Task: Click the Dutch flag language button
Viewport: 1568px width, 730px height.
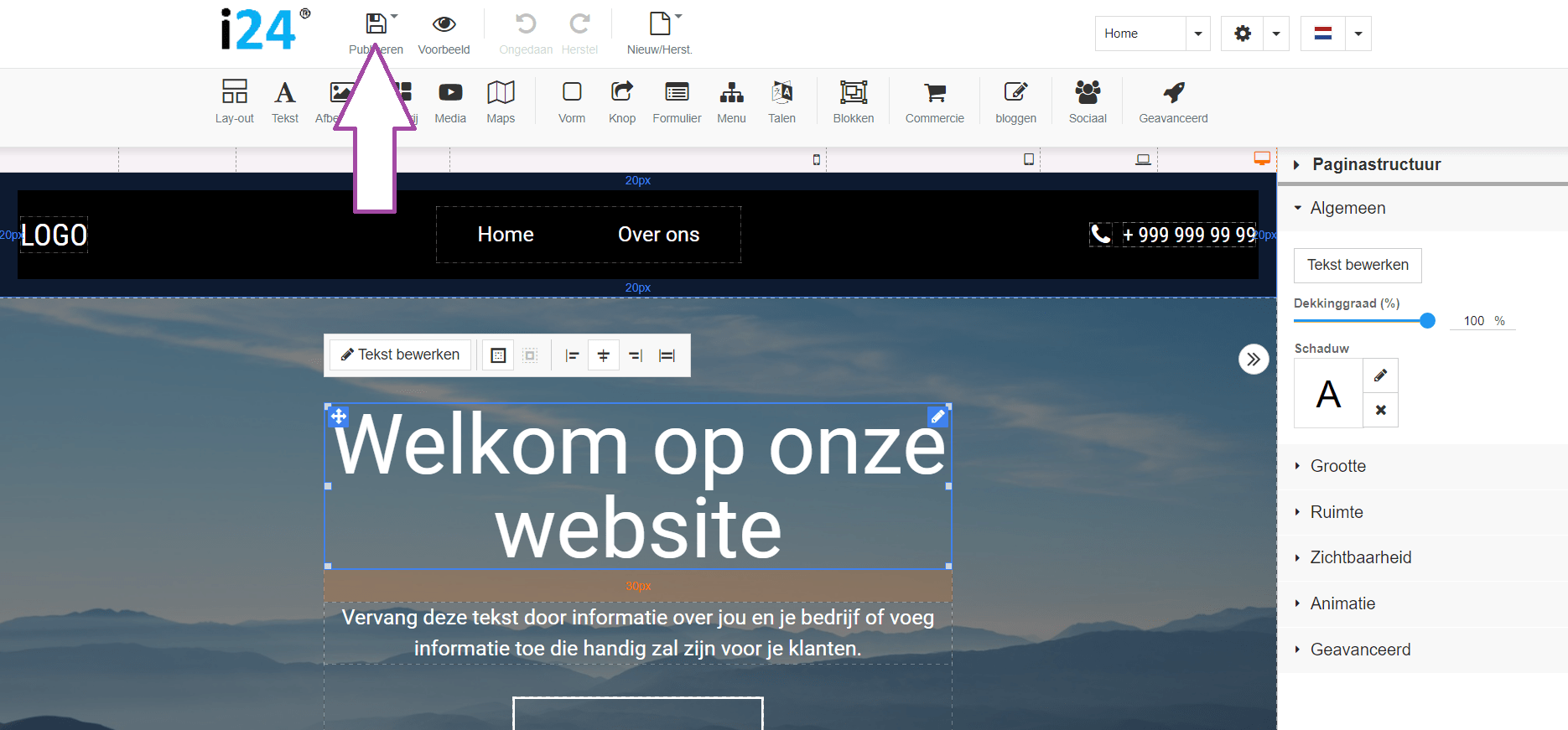Action: 1323,34
